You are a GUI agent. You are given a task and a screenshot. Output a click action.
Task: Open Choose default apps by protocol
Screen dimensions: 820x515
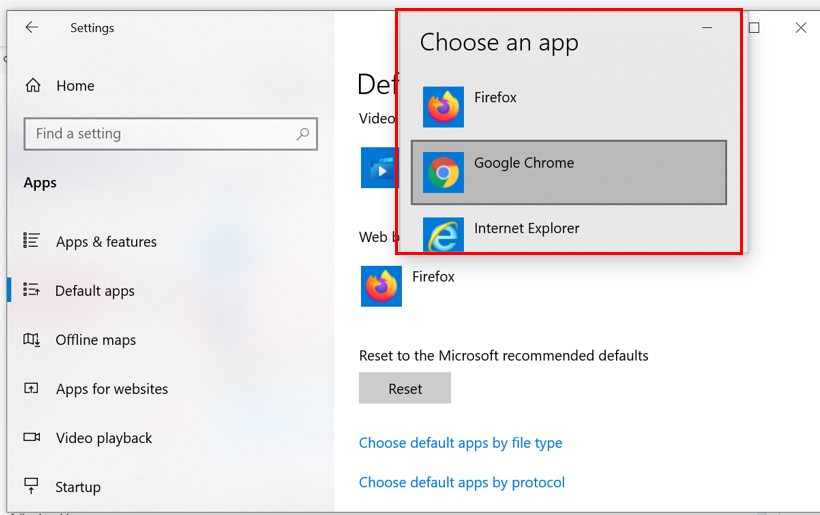point(462,482)
